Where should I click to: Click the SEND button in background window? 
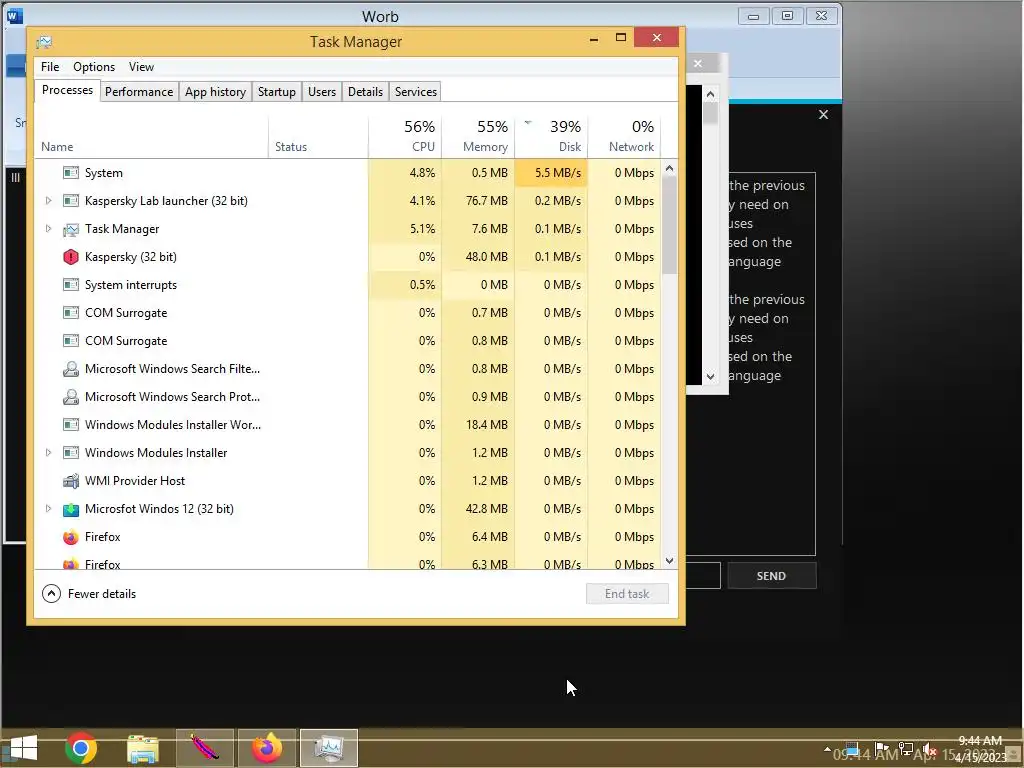pyautogui.click(x=771, y=577)
